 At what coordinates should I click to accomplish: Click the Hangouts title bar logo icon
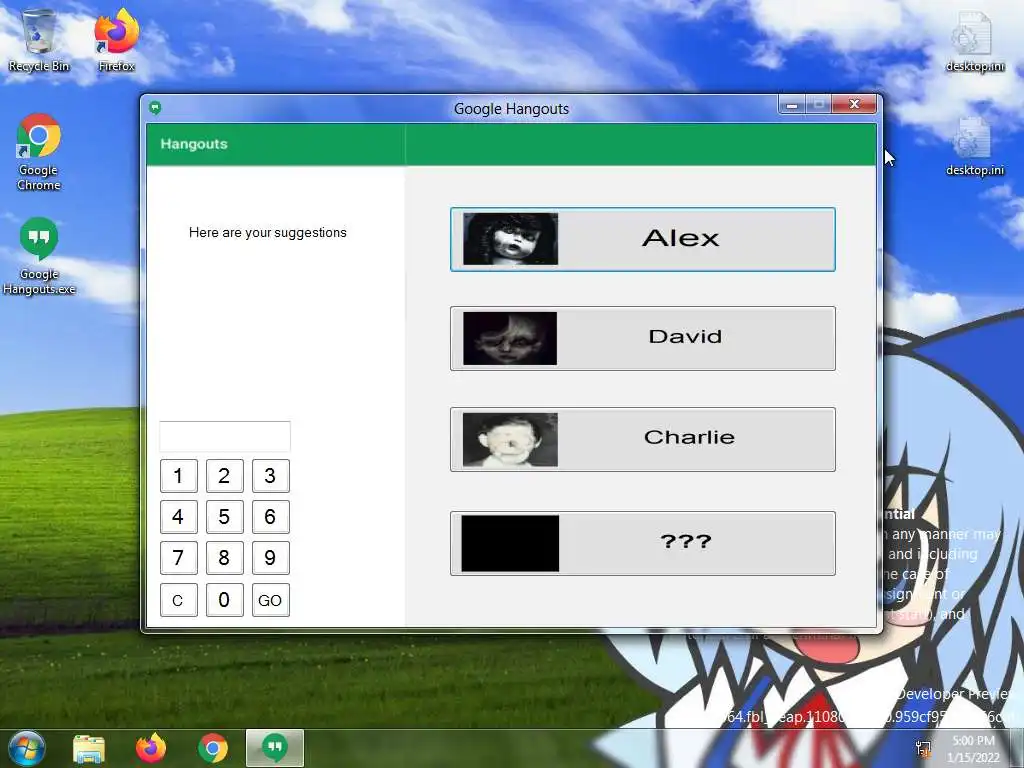point(155,108)
